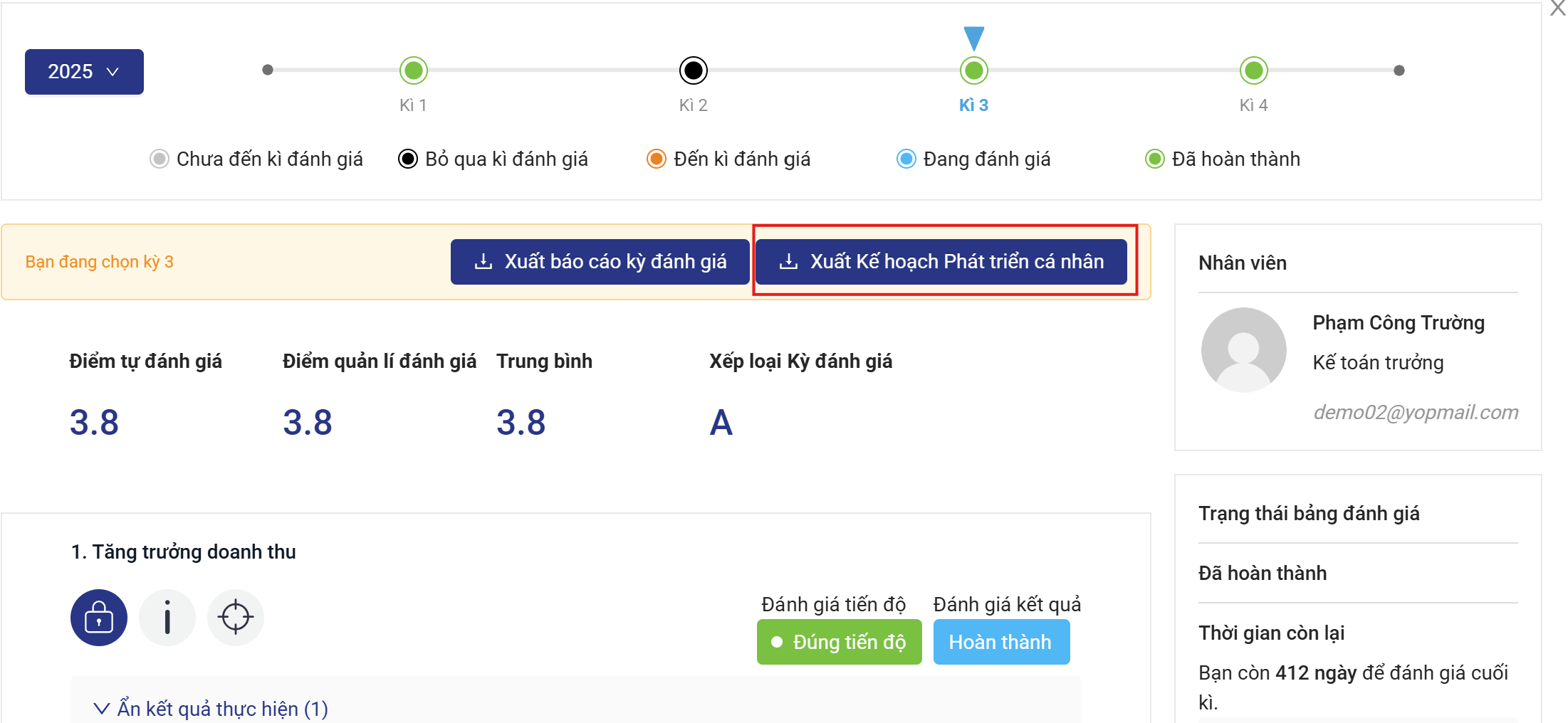Click Xuất báo cáo kỳ đánh giá button
This screenshot has height=723, width=1568.
tap(600, 262)
